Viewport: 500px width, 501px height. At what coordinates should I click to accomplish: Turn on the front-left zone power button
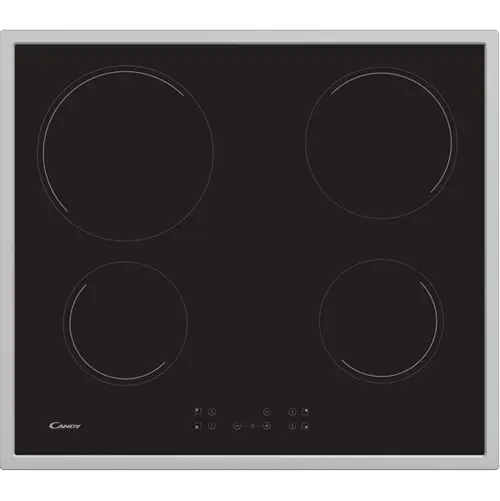point(212,426)
